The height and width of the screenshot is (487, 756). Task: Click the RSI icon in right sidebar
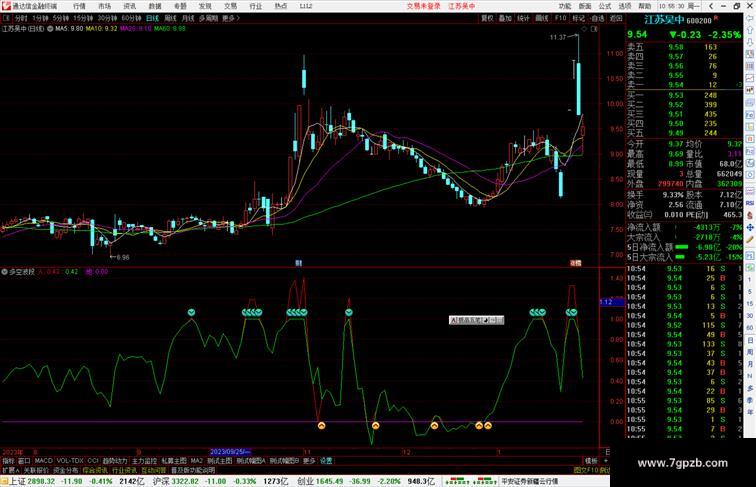pos(750,203)
